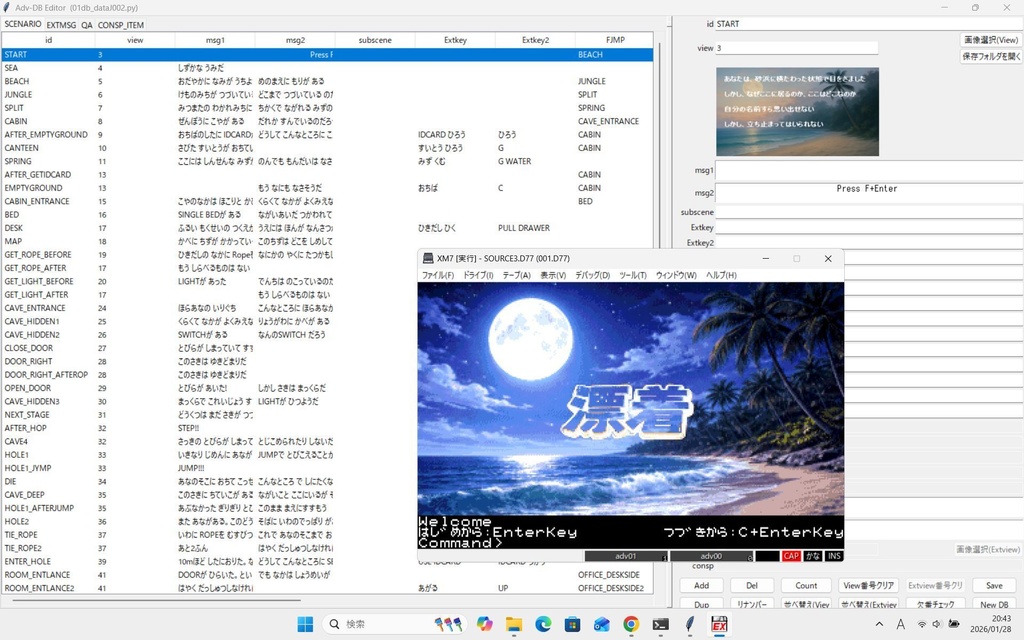Click the 画像選択(View) button
The height and width of the screenshot is (640, 1024).
(990, 40)
